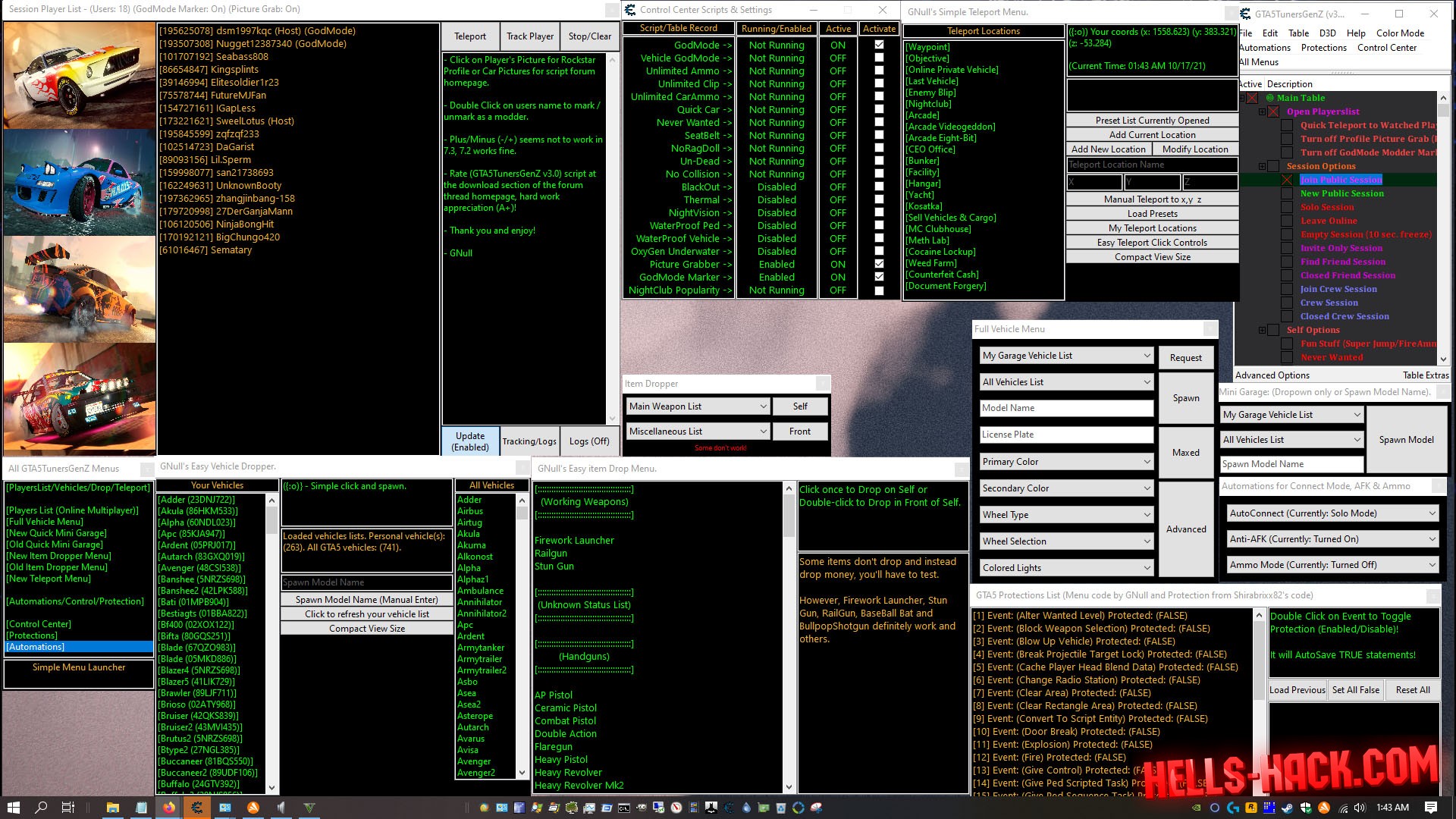Image resolution: width=1456 pixels, height=819 pixels.
Task: Open taskbar Search
Action: (41, 808)
